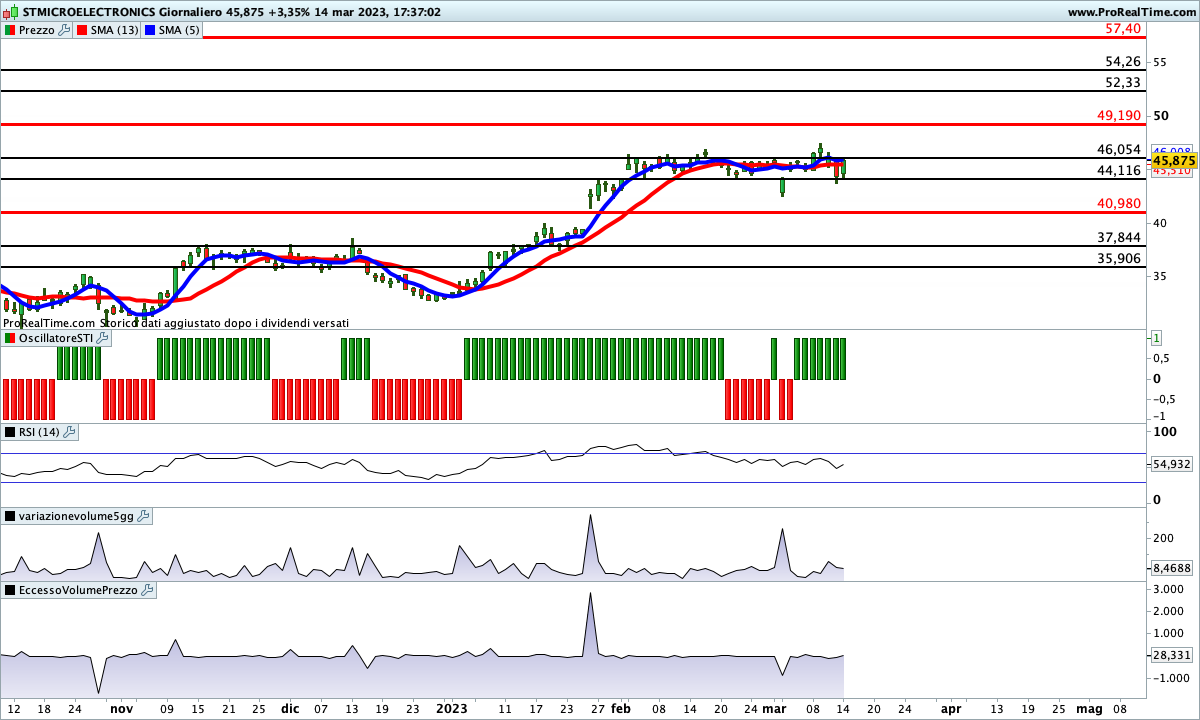Viewport: 1200px width, 720px height.
Task: Click the blue SMA (5) color swatch
Action: [150, 30]
